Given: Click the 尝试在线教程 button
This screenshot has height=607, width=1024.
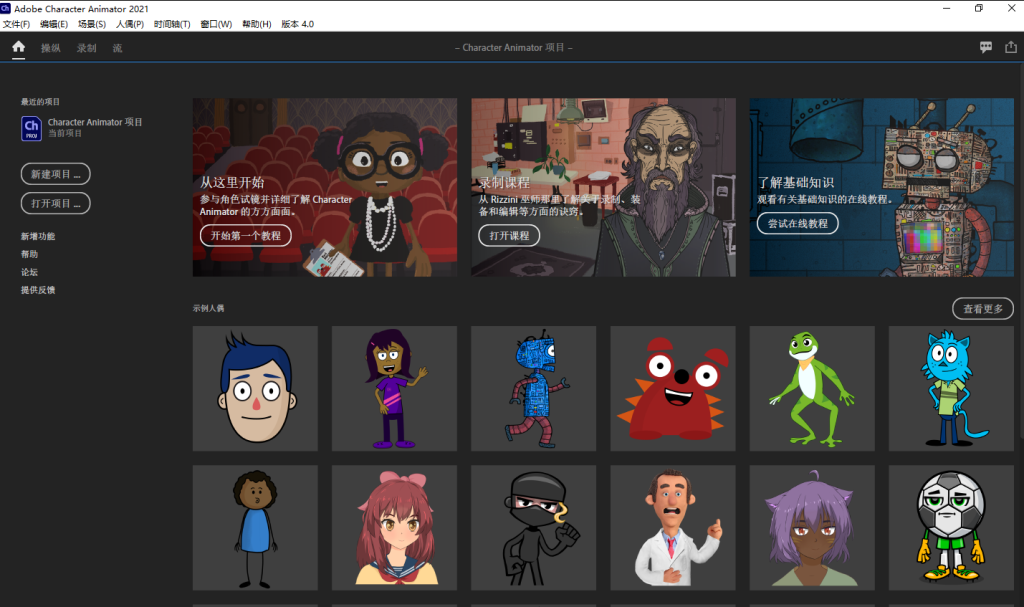Looking at the screenshot, I should point(797,224).
